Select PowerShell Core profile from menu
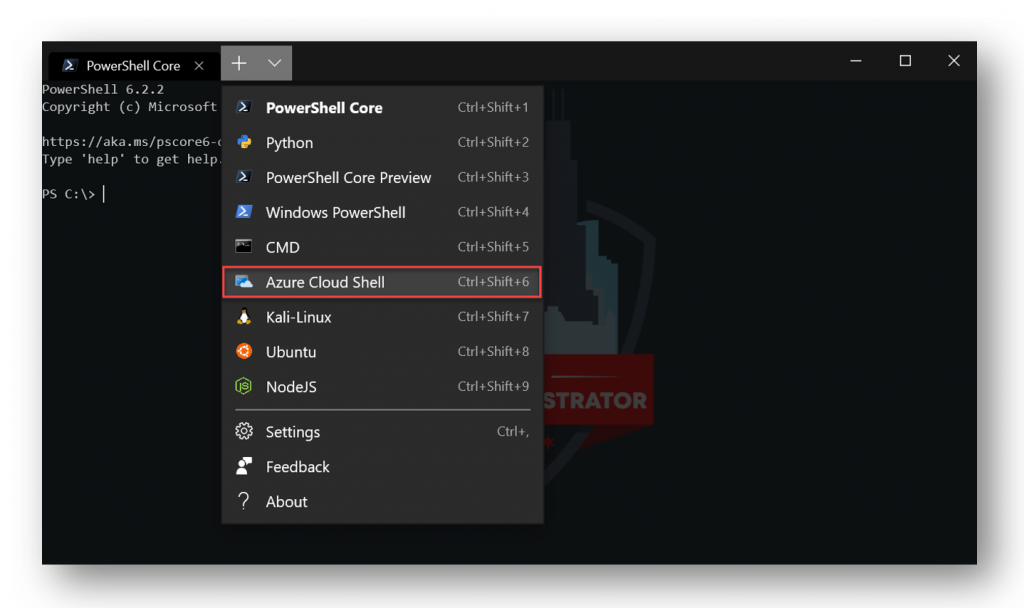Image resolution: width=1024 pixels, height=608 pixels. (x=382, y=107)
